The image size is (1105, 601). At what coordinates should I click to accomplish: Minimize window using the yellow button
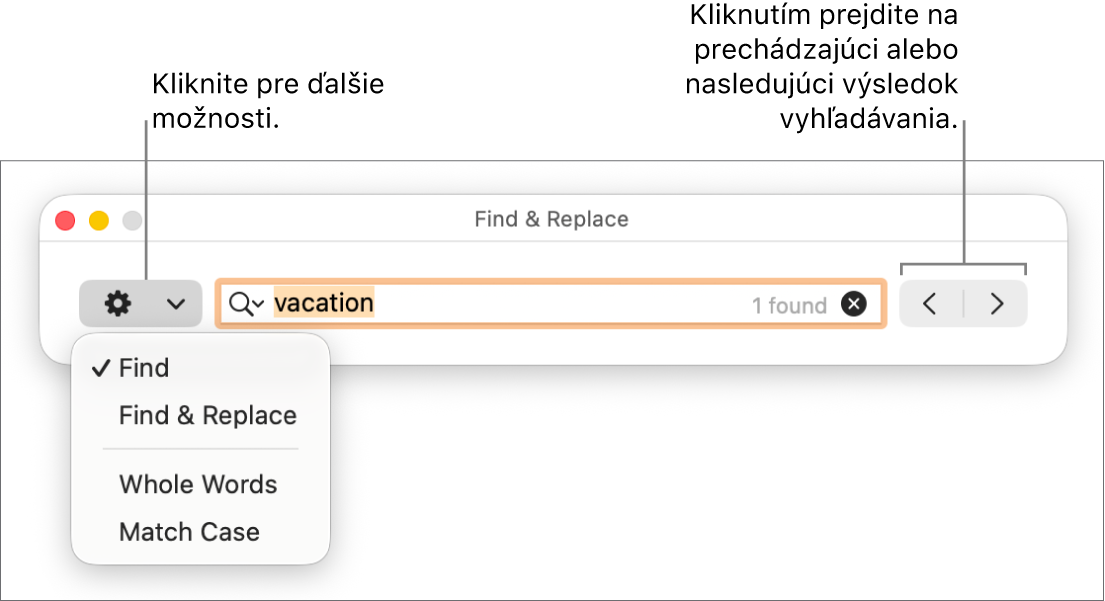pyautogui.click(x=99, y=220)
